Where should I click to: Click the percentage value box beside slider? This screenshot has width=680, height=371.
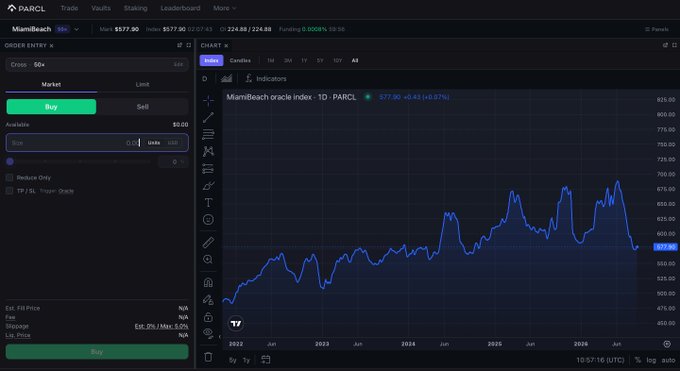point(173,161)
